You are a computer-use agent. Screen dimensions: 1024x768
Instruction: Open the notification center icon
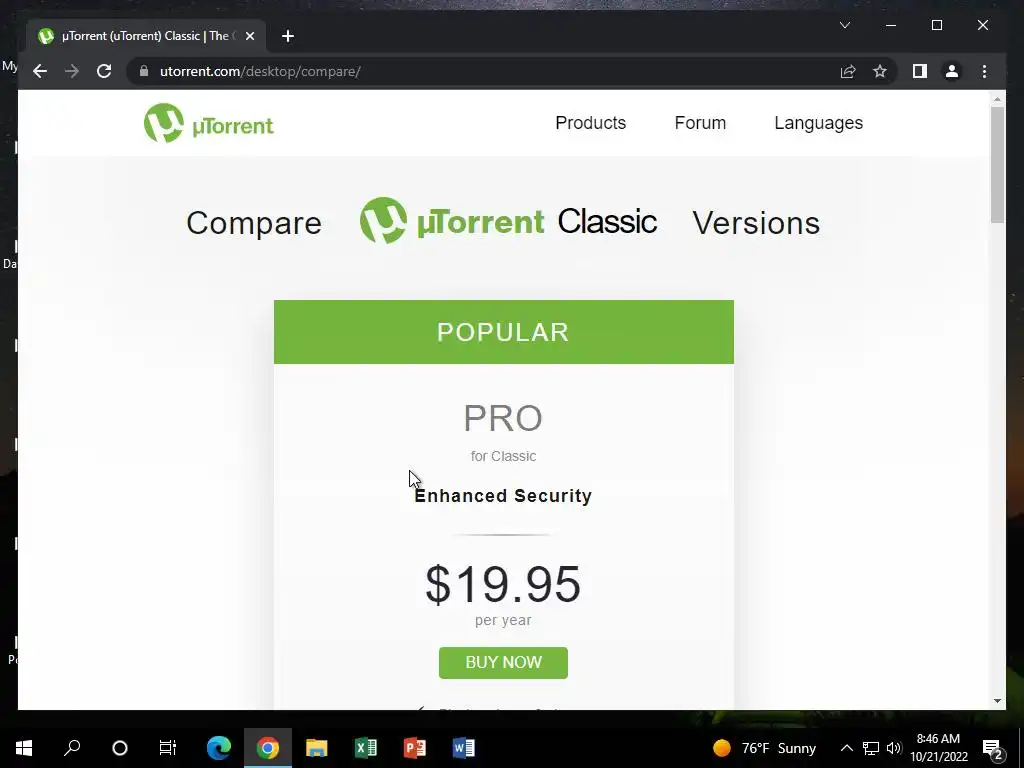click(x=993, y=748)
